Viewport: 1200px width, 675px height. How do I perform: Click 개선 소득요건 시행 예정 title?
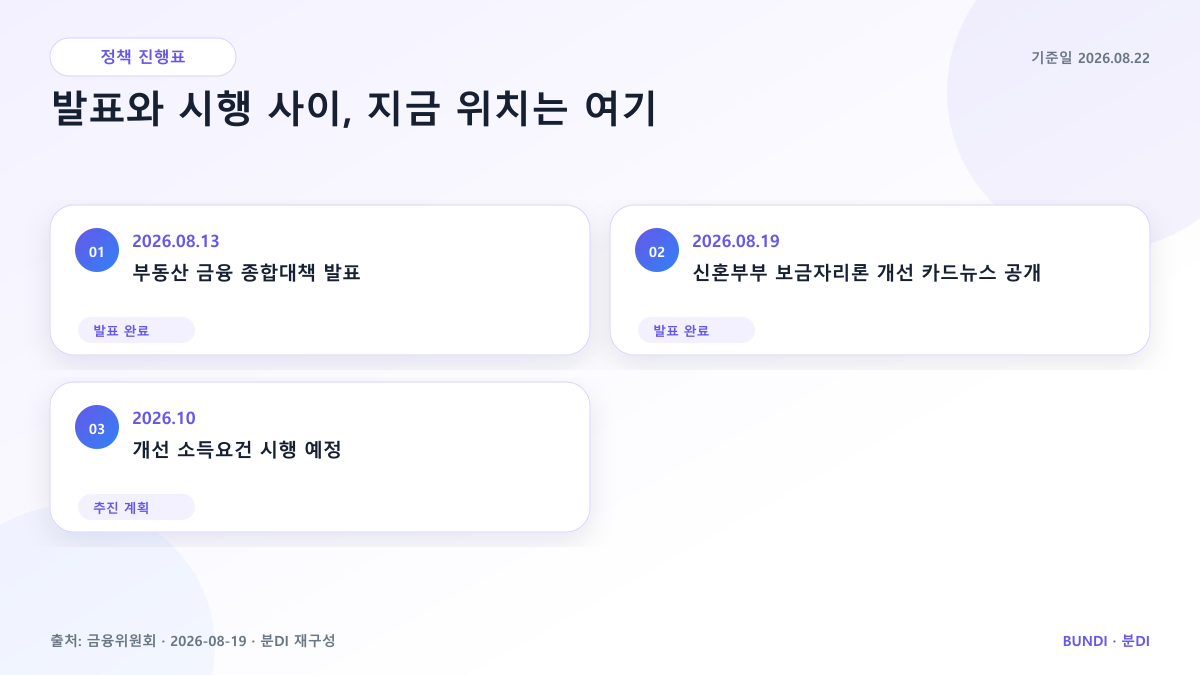237,450
